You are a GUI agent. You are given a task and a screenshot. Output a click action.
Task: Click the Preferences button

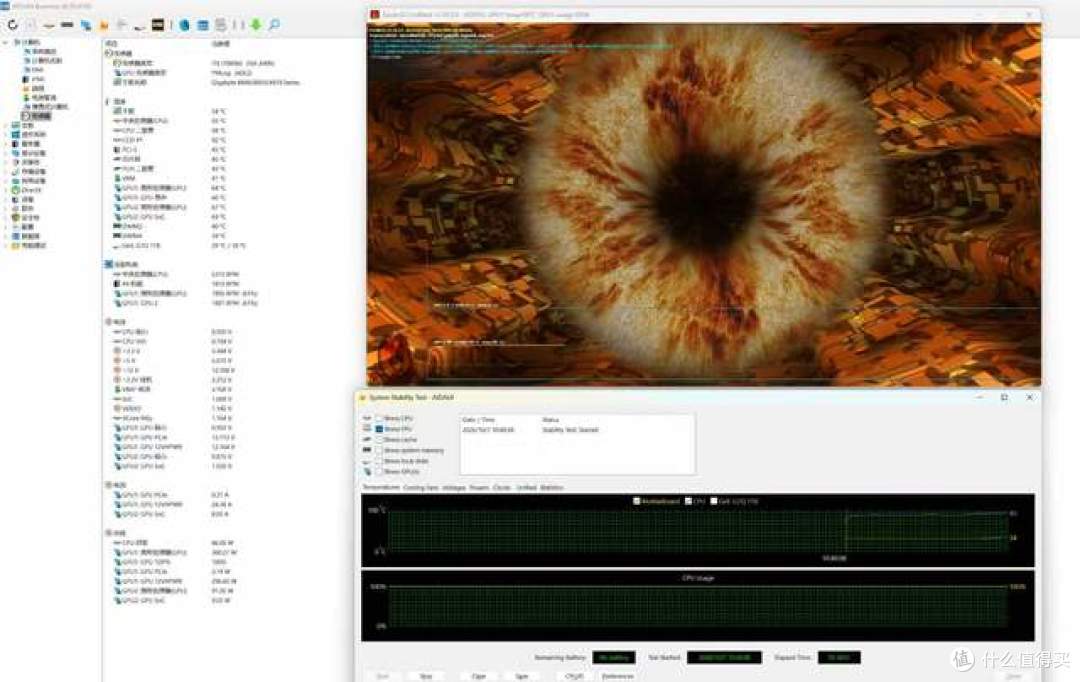coord(618,676)
